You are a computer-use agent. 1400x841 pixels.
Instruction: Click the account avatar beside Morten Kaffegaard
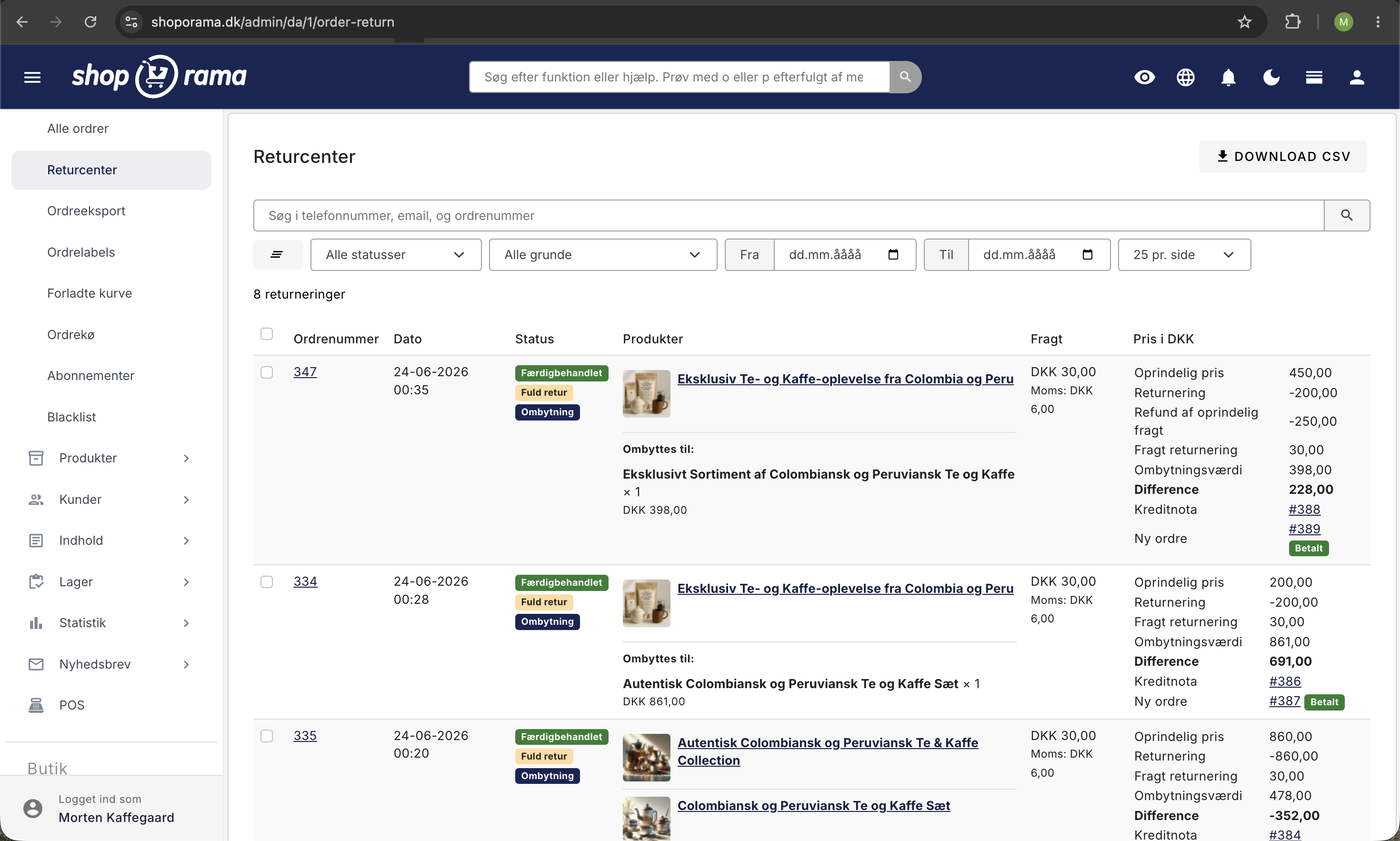tap(33, 808)
